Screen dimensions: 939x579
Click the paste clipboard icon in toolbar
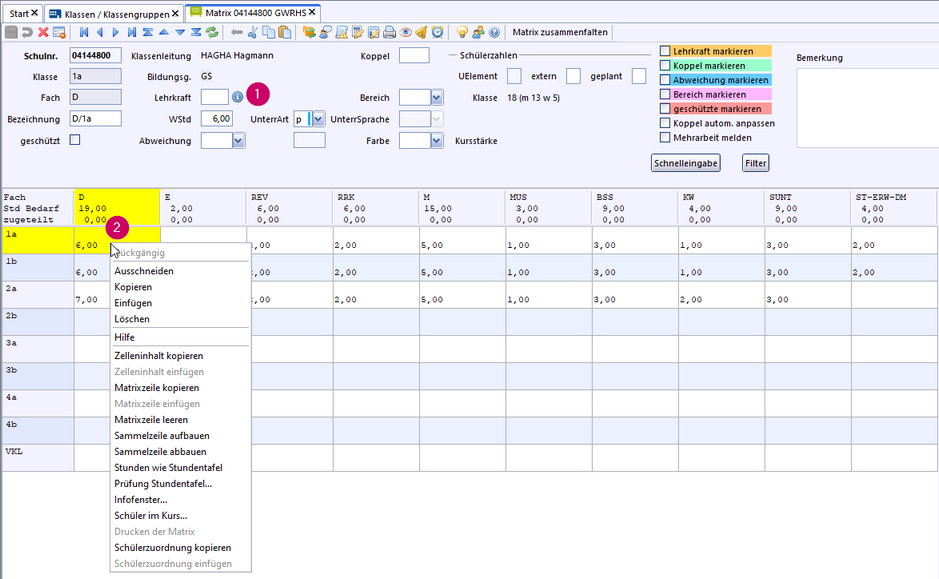click(285, 32)
